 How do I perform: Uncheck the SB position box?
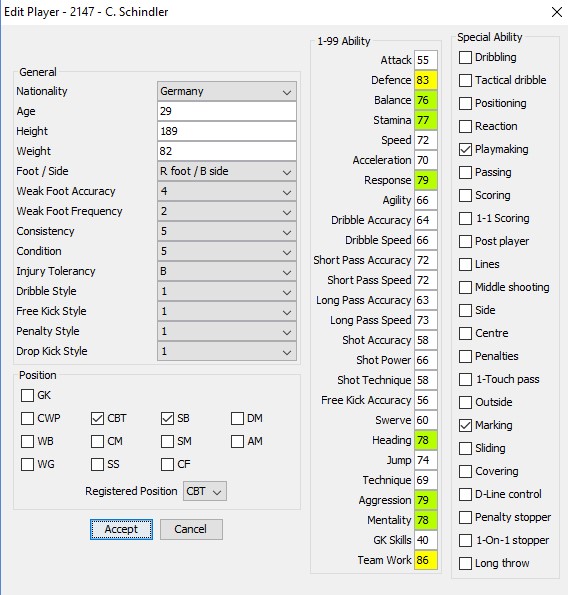point(167,419)
